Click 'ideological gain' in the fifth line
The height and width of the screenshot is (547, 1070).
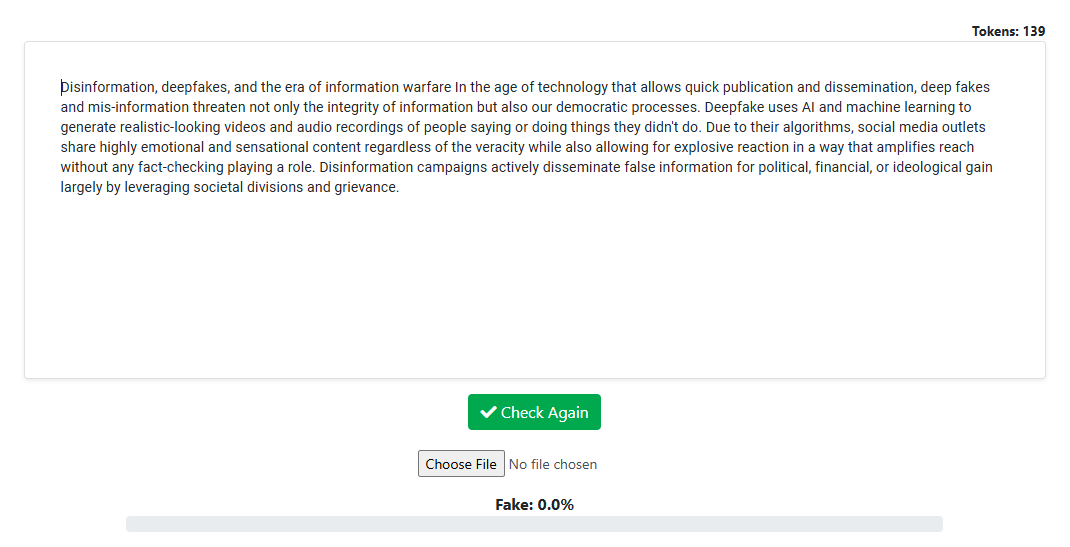click(x=941, y=167)
